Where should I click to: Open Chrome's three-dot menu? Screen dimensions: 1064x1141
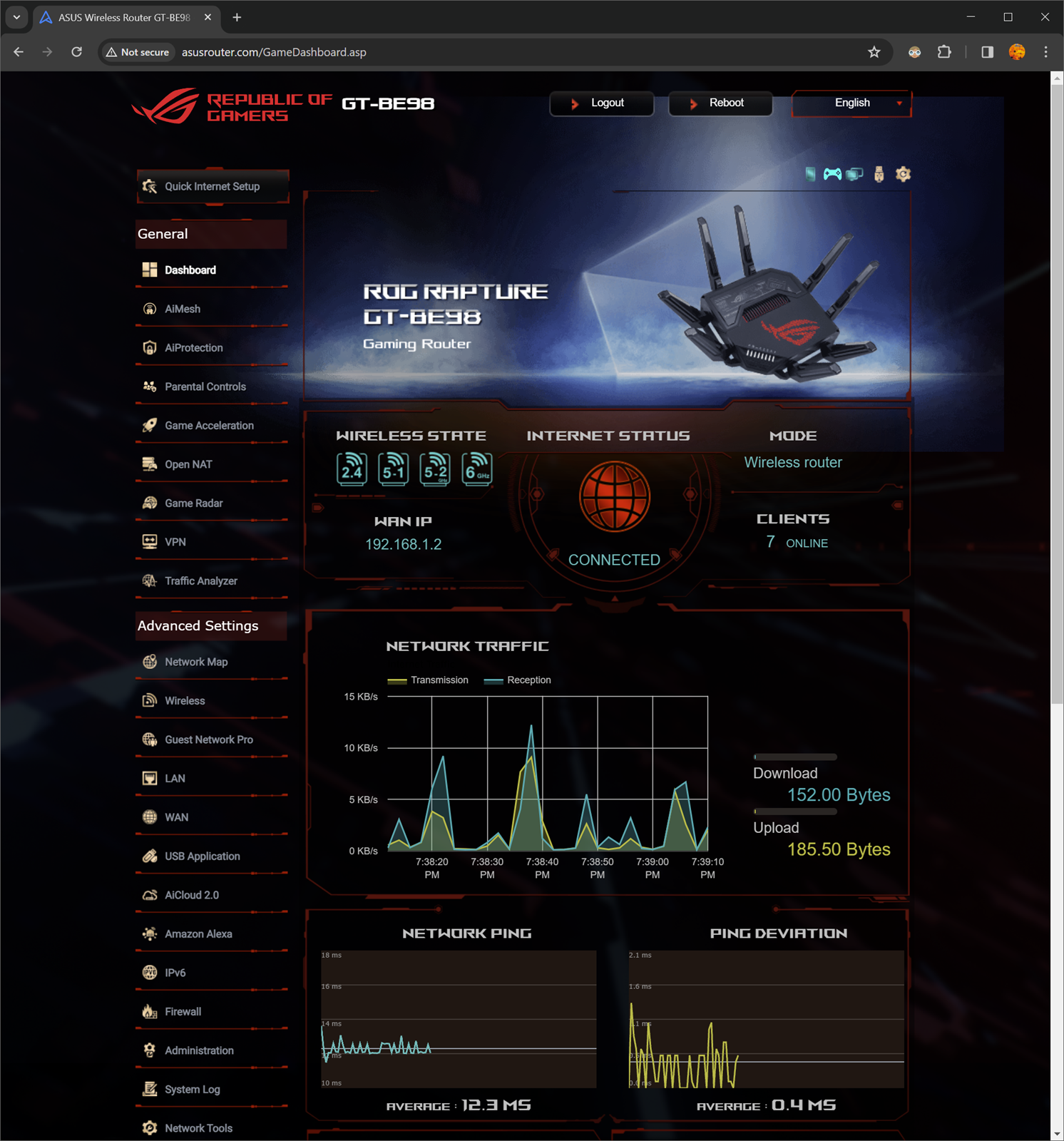(x=1045, y=52)
